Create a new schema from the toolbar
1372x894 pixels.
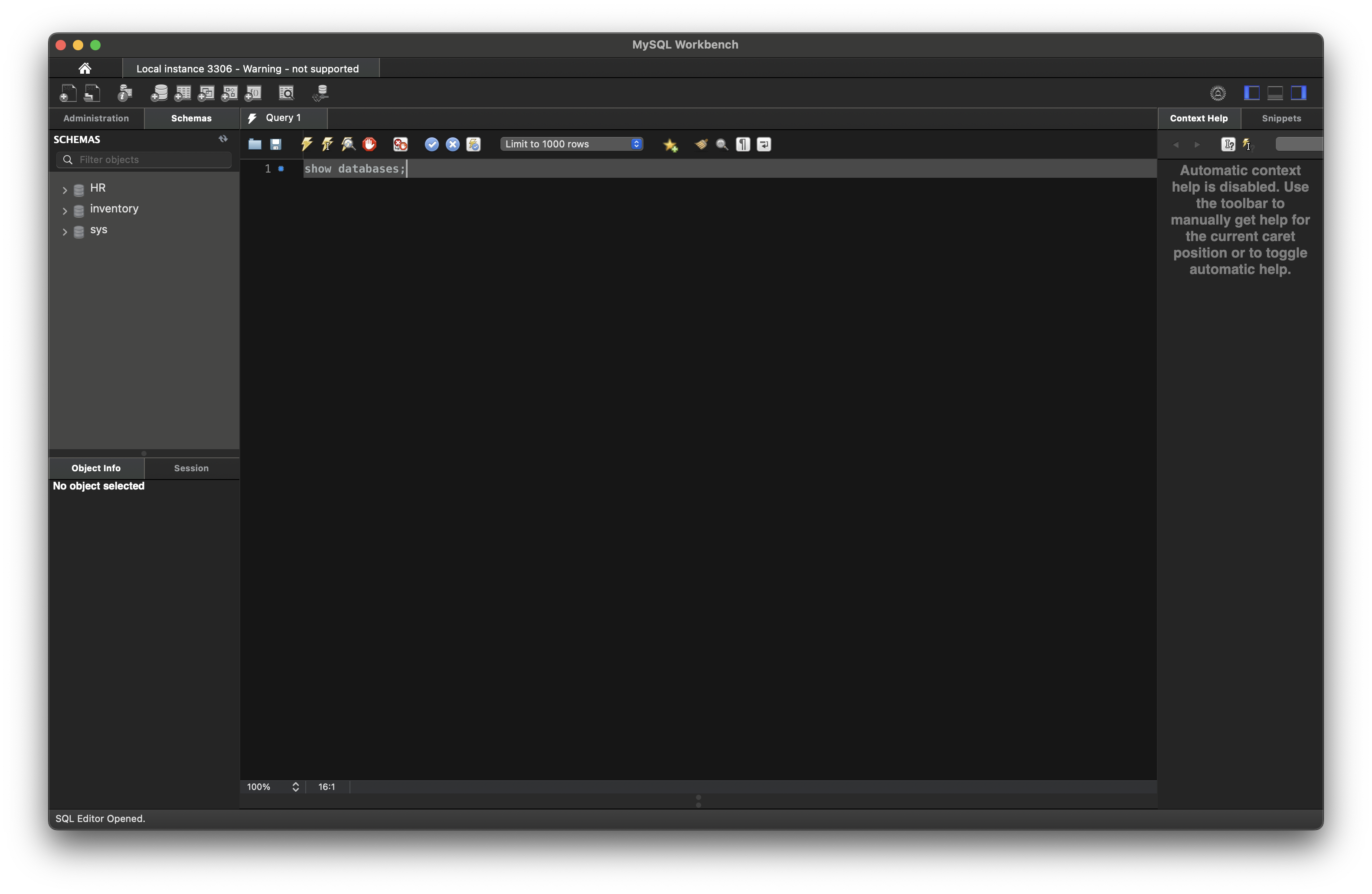(159, 93)
